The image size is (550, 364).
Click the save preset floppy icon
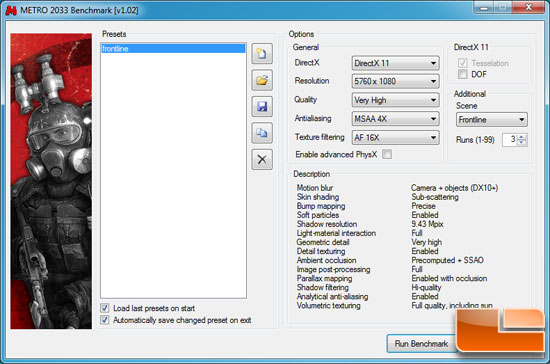click(262, 107)
